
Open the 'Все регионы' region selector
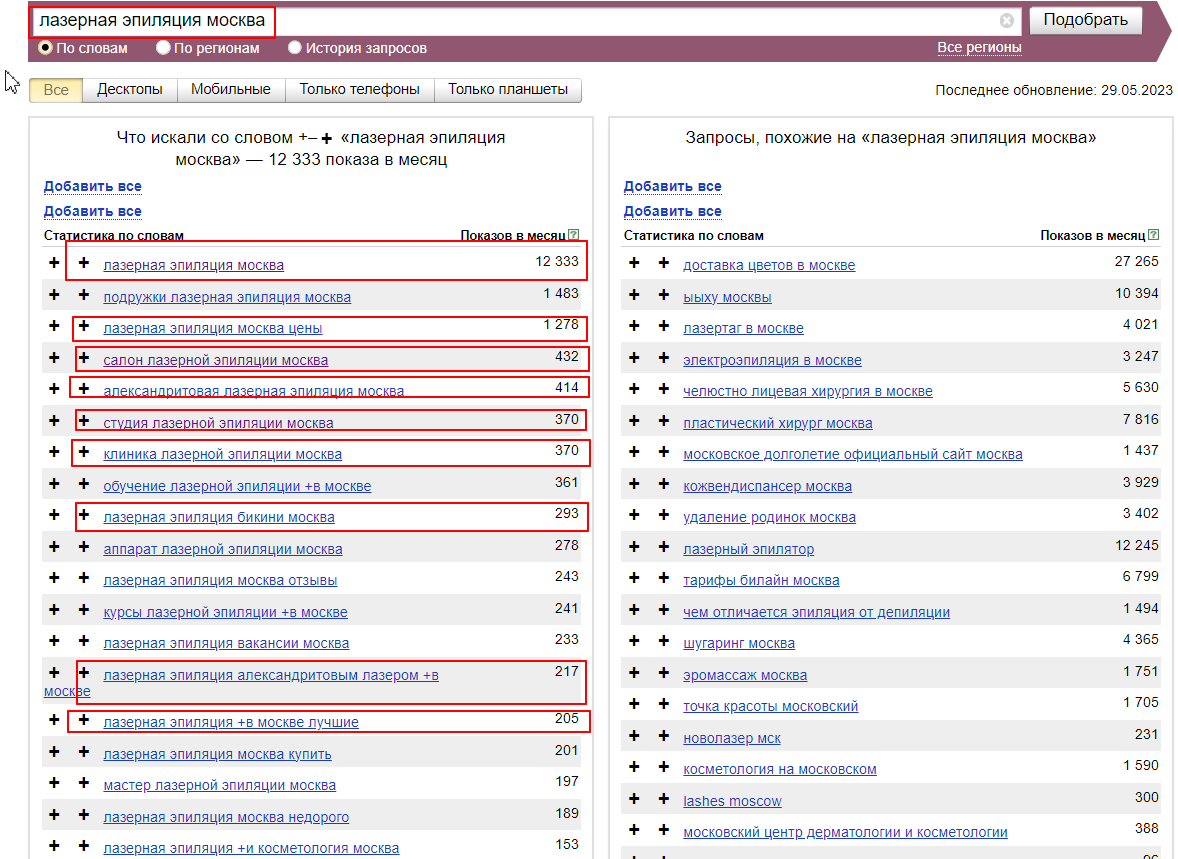coord(979,47)
